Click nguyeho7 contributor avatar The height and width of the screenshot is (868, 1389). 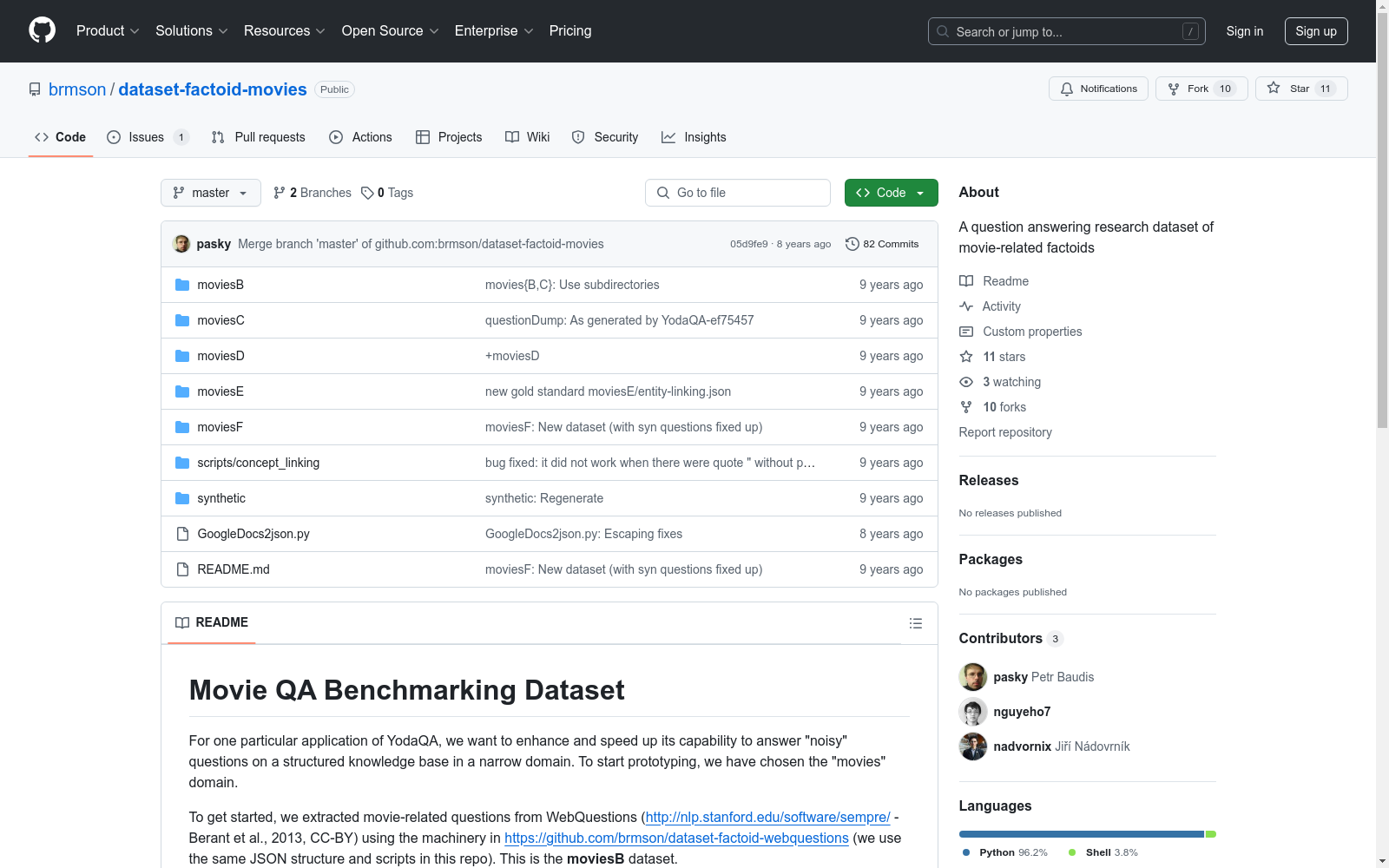tap(973, 712)
